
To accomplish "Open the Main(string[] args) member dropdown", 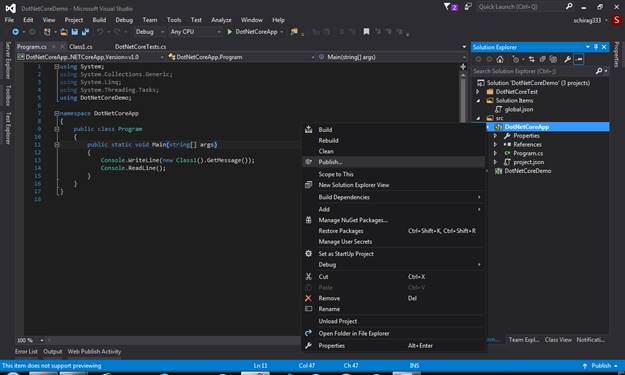I will [393, 57].
